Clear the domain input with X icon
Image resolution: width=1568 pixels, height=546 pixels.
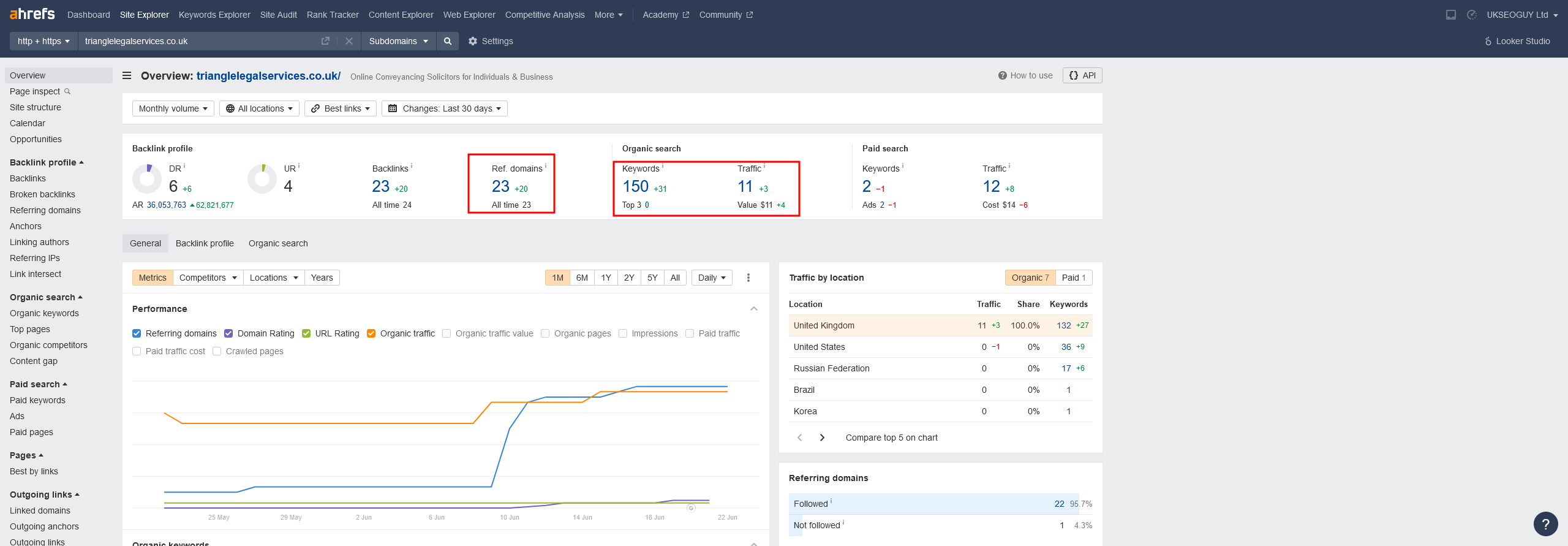pyautogui.click(x=349, y=41)
